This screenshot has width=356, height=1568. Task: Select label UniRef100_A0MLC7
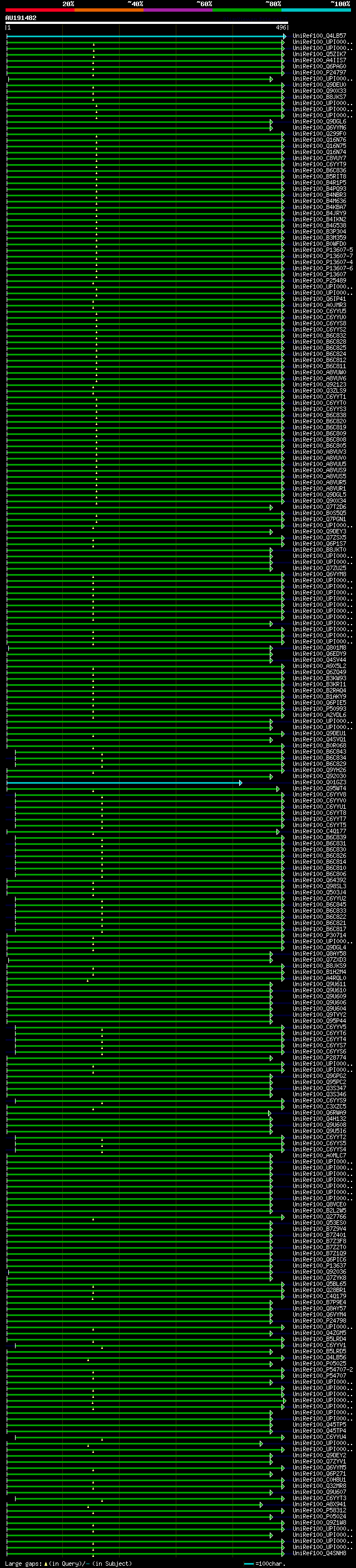tap(319, 1156)
